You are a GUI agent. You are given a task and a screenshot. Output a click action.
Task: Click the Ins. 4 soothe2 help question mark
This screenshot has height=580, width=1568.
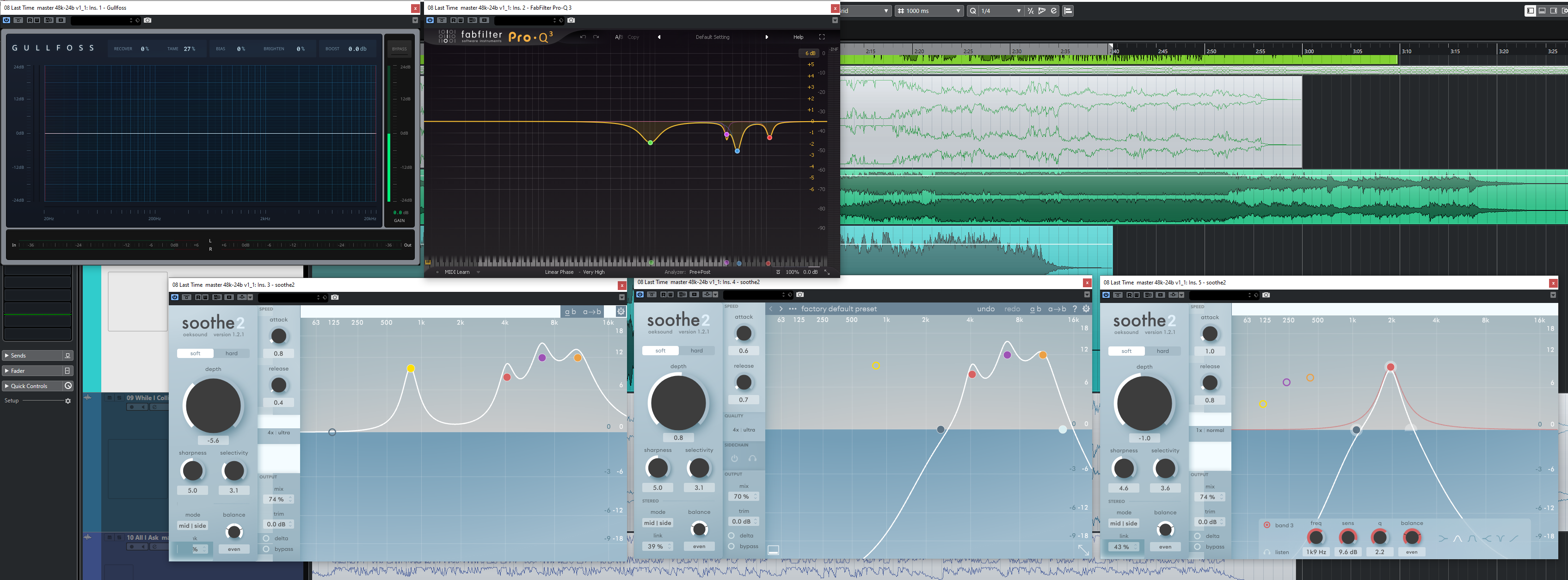pos(1075,309)
